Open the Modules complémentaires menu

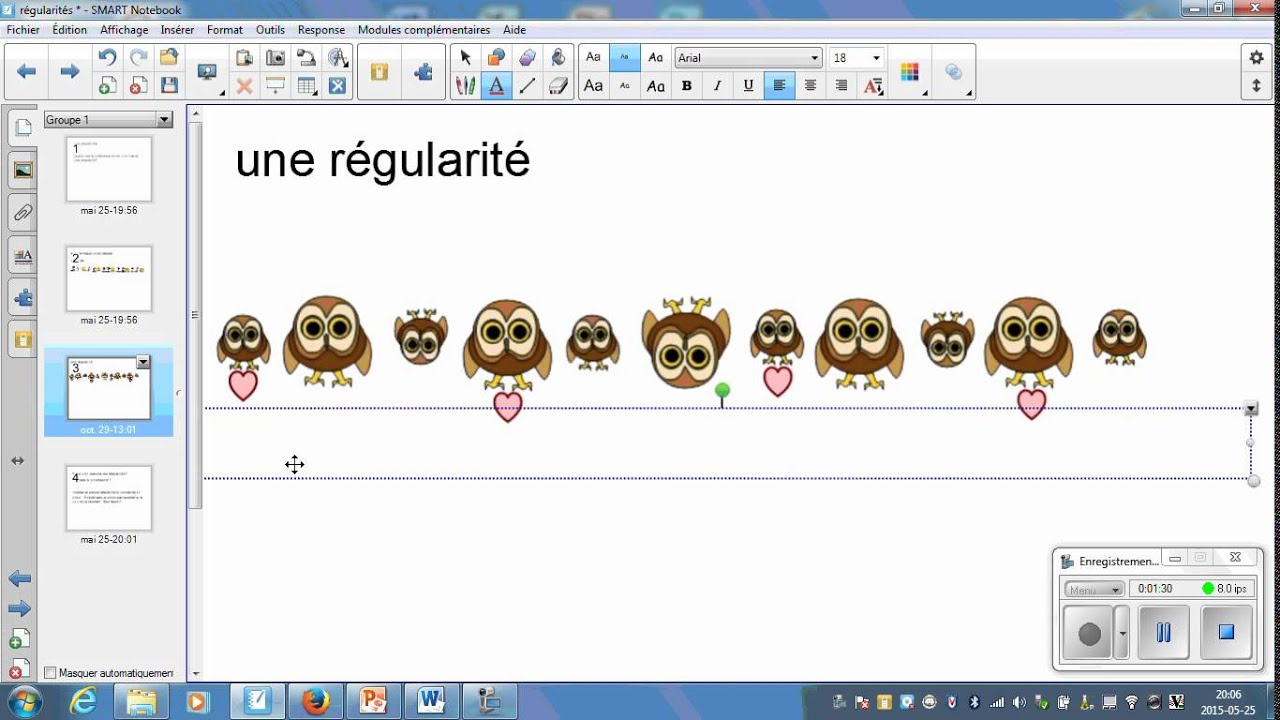click(424, 30)
